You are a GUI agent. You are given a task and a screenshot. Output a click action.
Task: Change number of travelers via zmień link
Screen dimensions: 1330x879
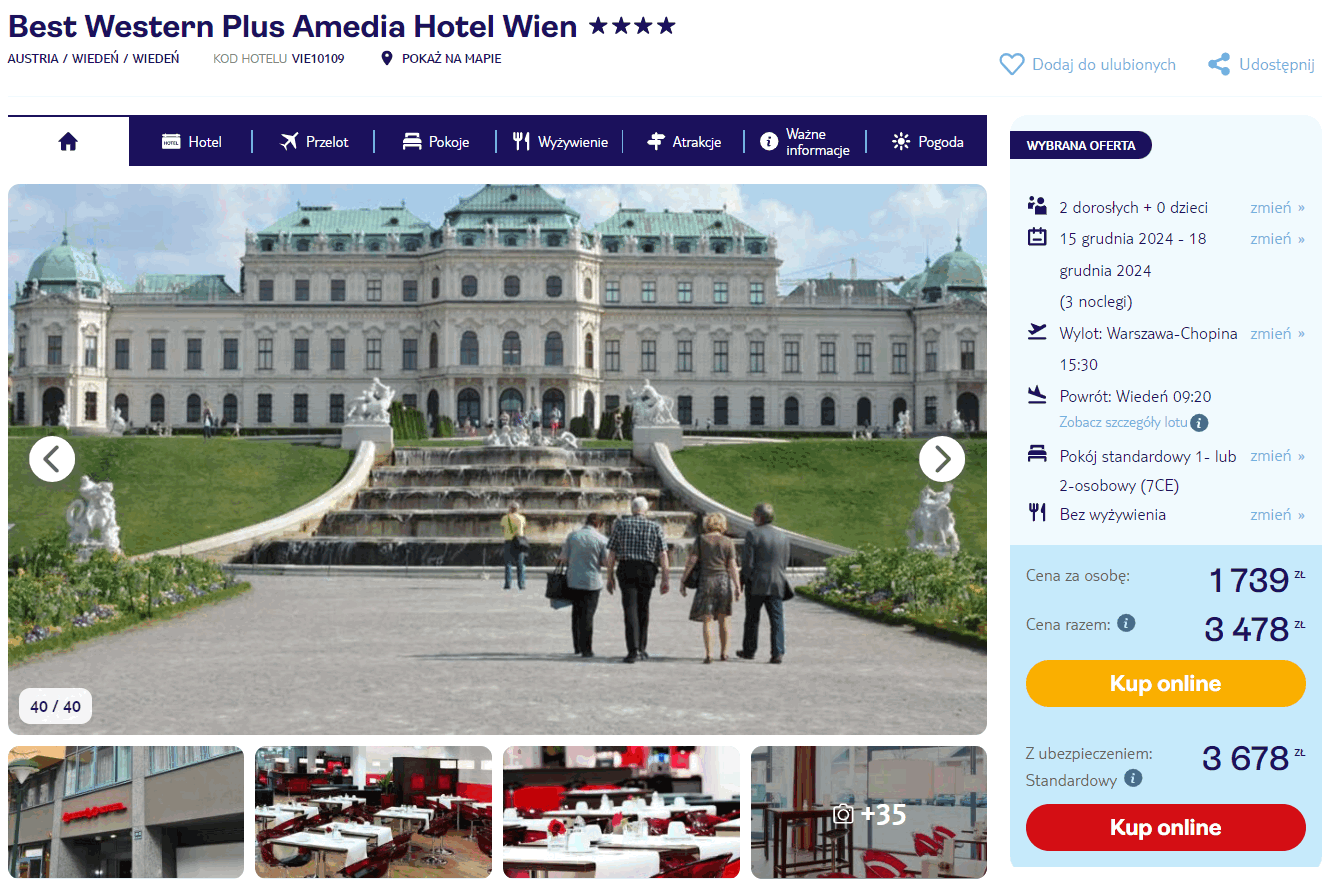[x=1277, y=208]
